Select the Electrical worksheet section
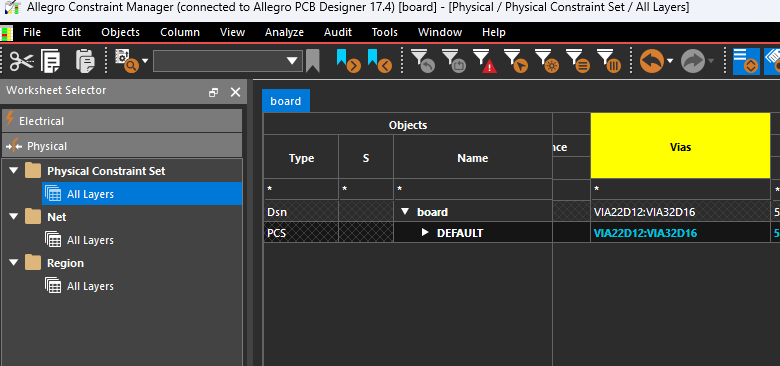The width and height of the screenshot is (780, 366). pyautogui.click(x=122, y=121)
